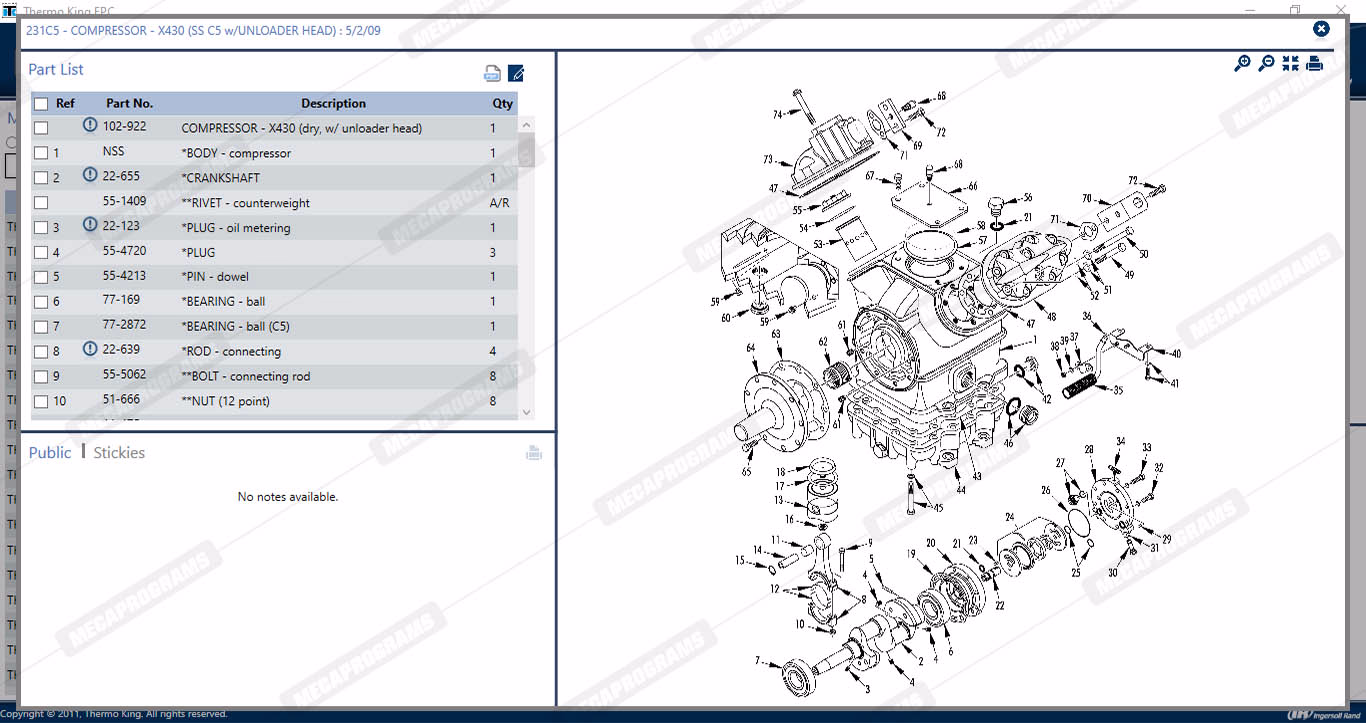Print the part list
The width and height of the screenshot is (1366, 723).
492,73
